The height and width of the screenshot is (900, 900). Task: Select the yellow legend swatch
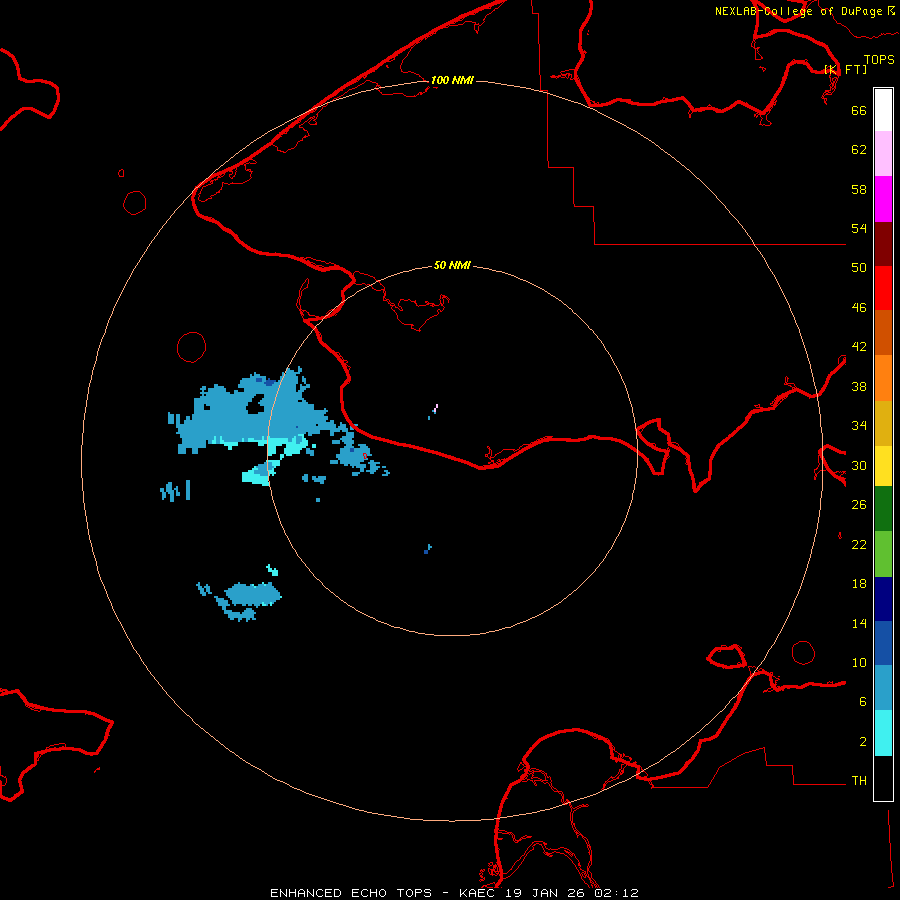click(883, 466)
